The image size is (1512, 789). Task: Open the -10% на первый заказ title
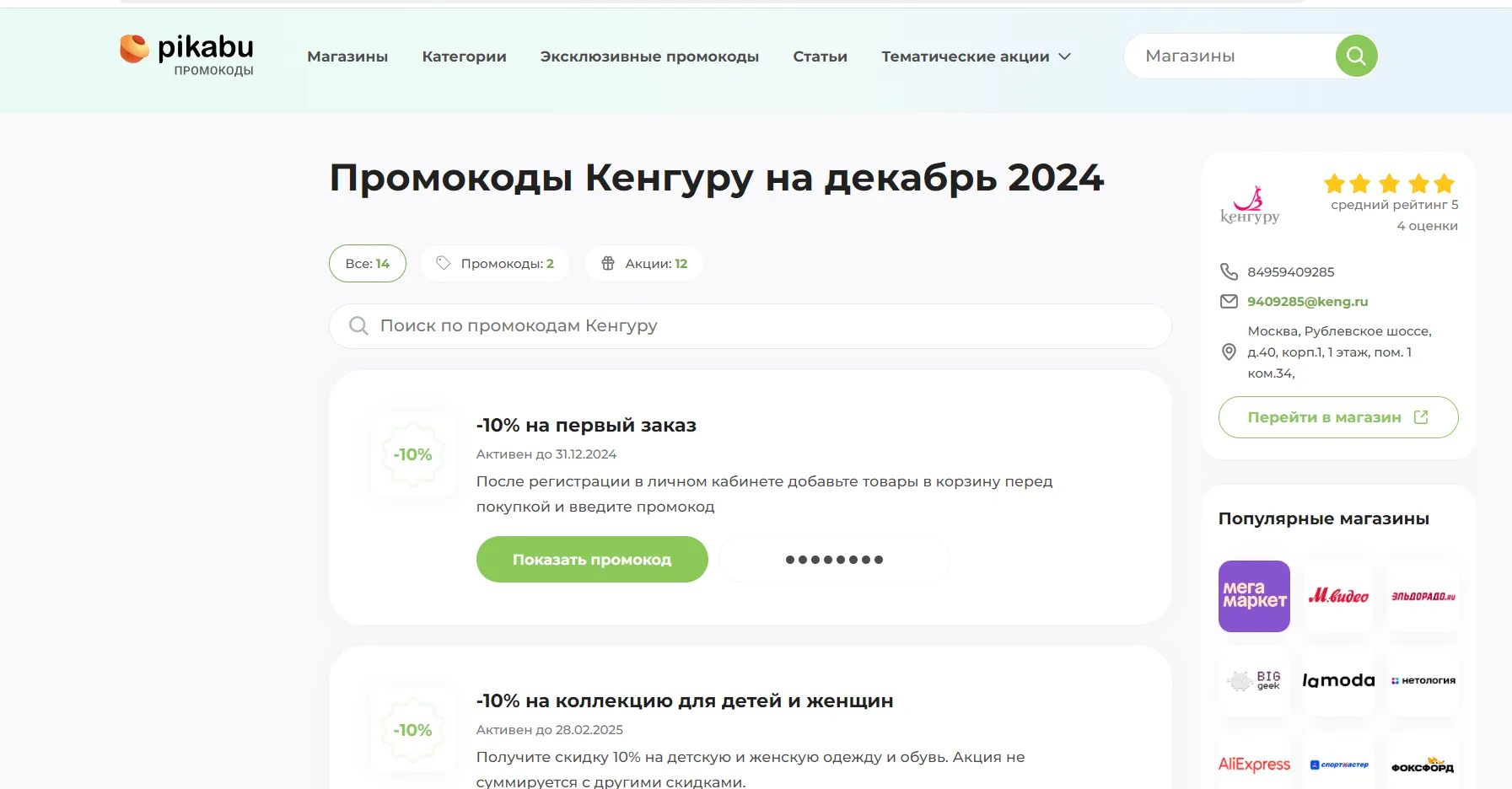click(x=586, y=425)
